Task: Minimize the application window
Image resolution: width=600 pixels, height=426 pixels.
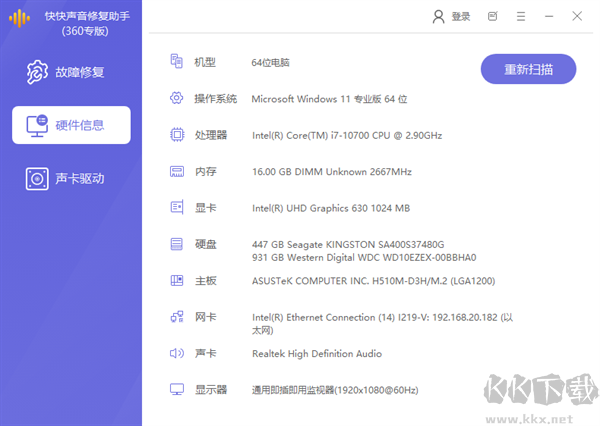Action: 549,17
